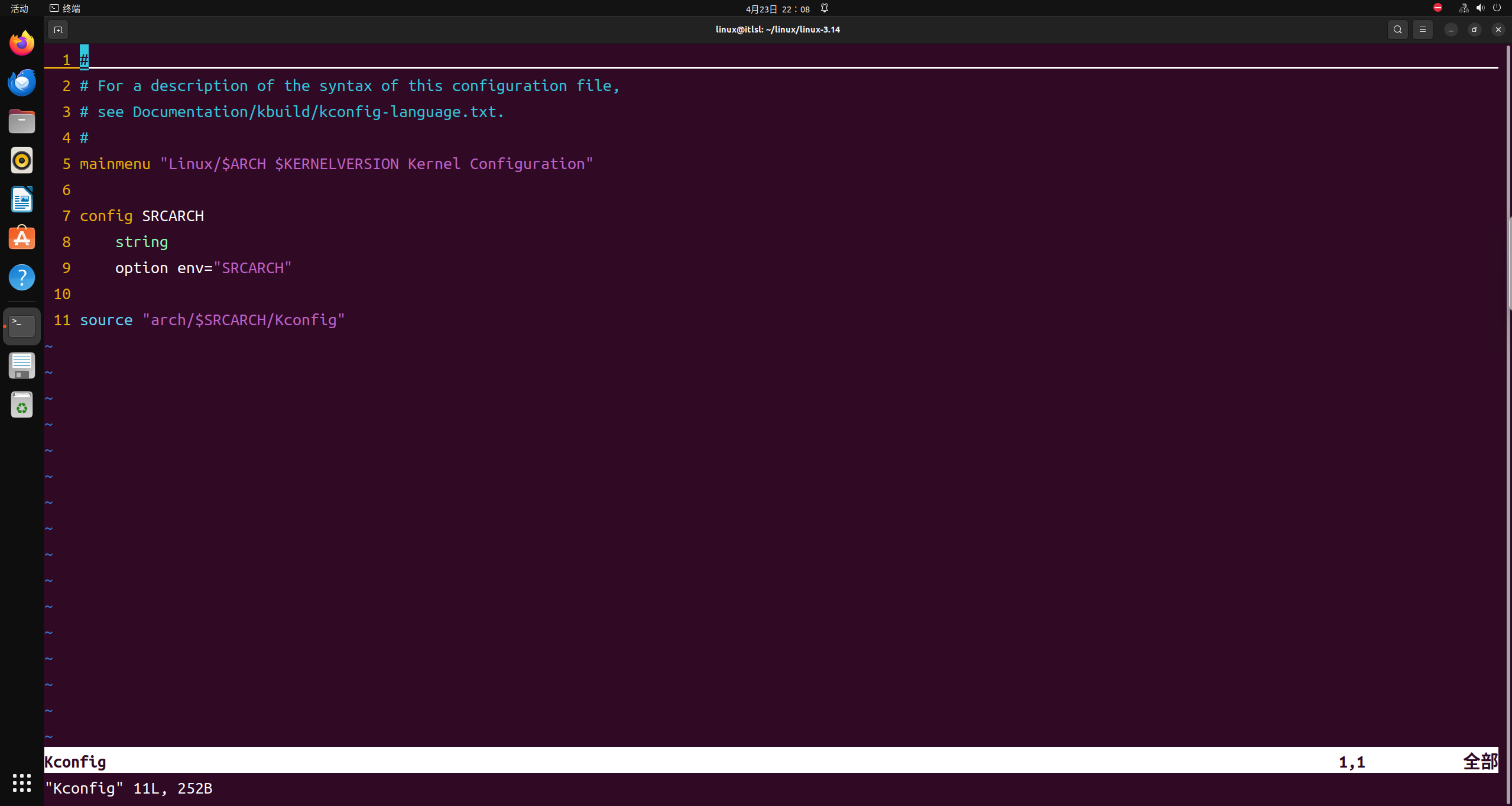This screenshot has width=1512, height=806.
Task: Show all applications grid
Action: 22,782
